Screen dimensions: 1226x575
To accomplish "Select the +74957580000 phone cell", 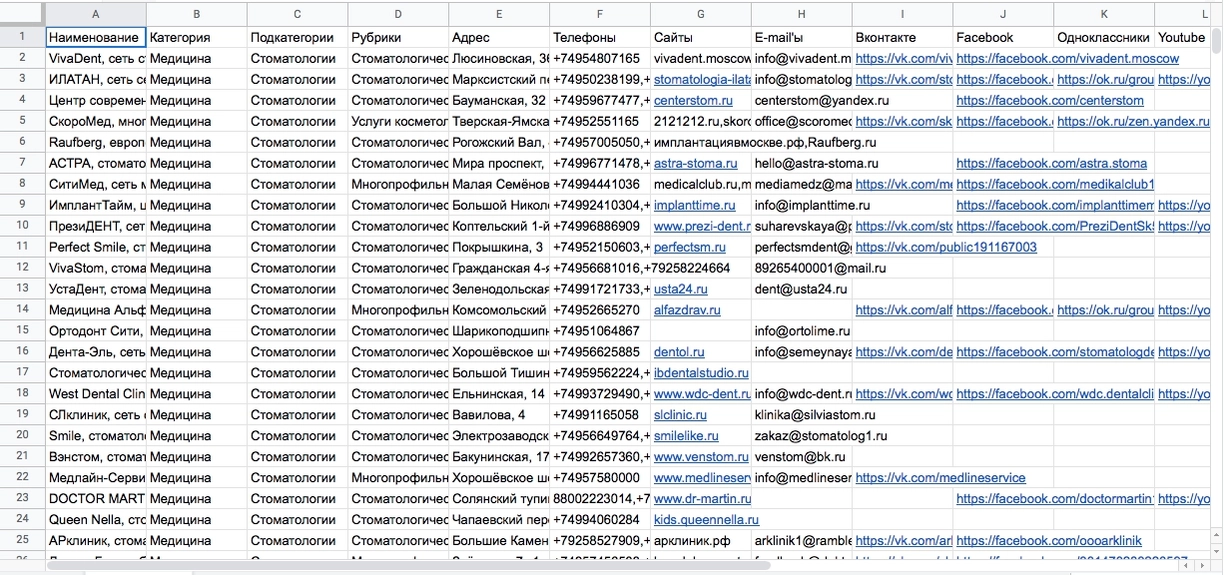I will click(x=600, y=478).
